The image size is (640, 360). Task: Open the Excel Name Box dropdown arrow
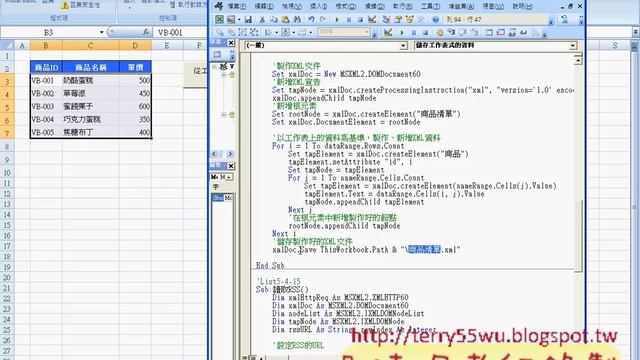(101, 32)
